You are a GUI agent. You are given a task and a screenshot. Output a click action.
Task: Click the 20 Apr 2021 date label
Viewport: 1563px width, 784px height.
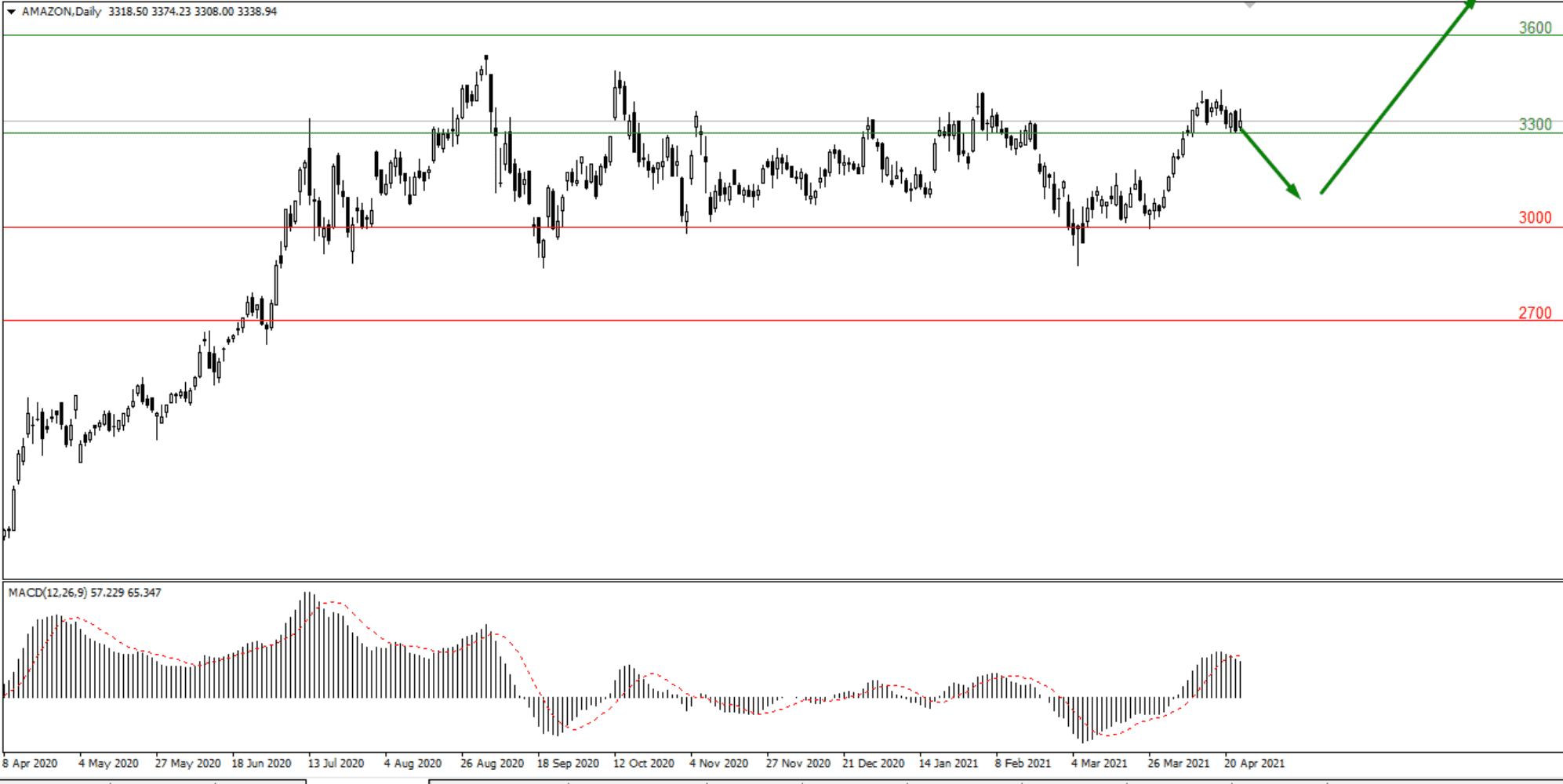point(1254,763)
